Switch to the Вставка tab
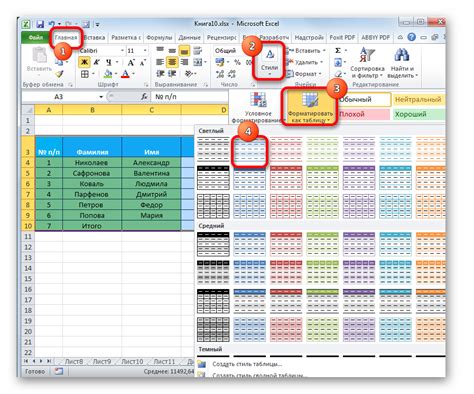 tap(94, 37)
